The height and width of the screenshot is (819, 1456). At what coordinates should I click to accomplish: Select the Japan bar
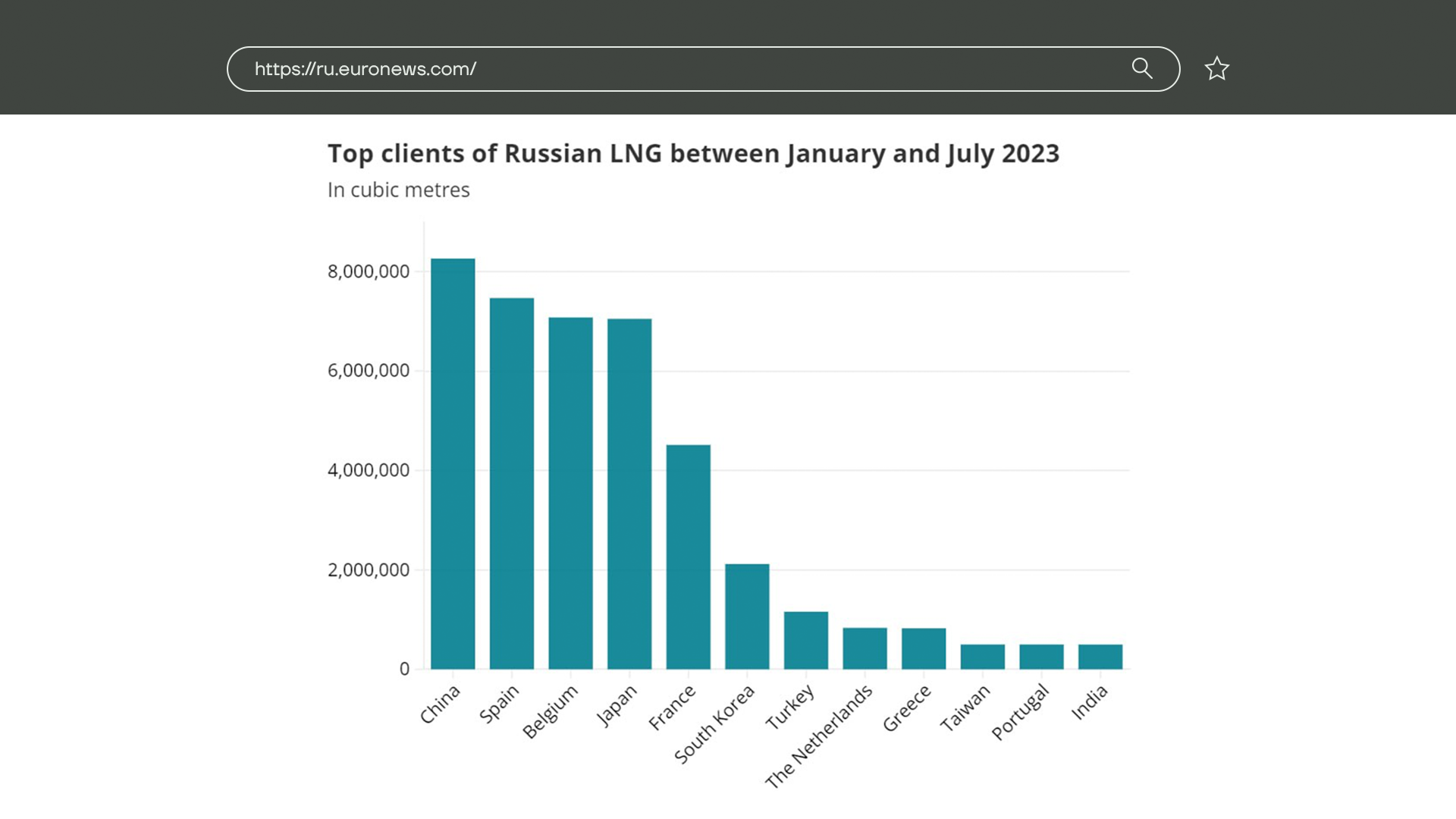(x=629, y=494)
